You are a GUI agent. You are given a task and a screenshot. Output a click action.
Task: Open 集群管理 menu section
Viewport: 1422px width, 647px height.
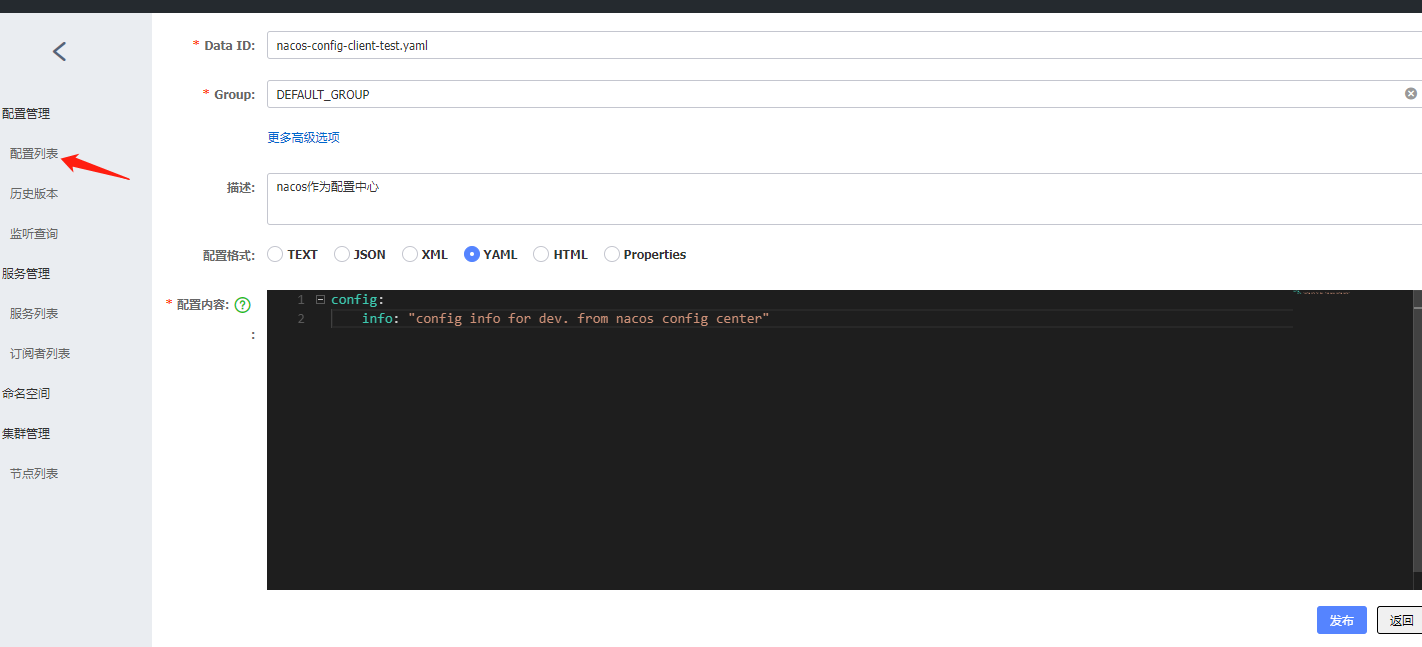[26, 434]
